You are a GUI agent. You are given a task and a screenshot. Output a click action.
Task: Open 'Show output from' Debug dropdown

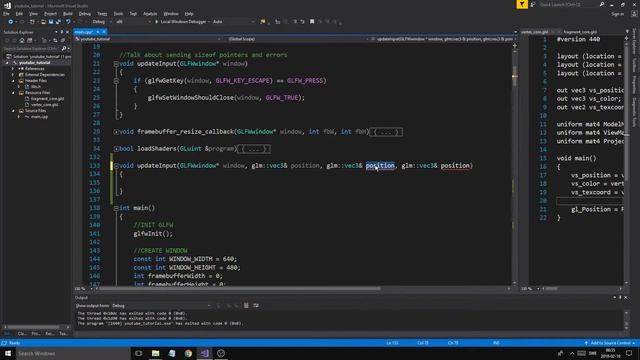coord(161,305)
